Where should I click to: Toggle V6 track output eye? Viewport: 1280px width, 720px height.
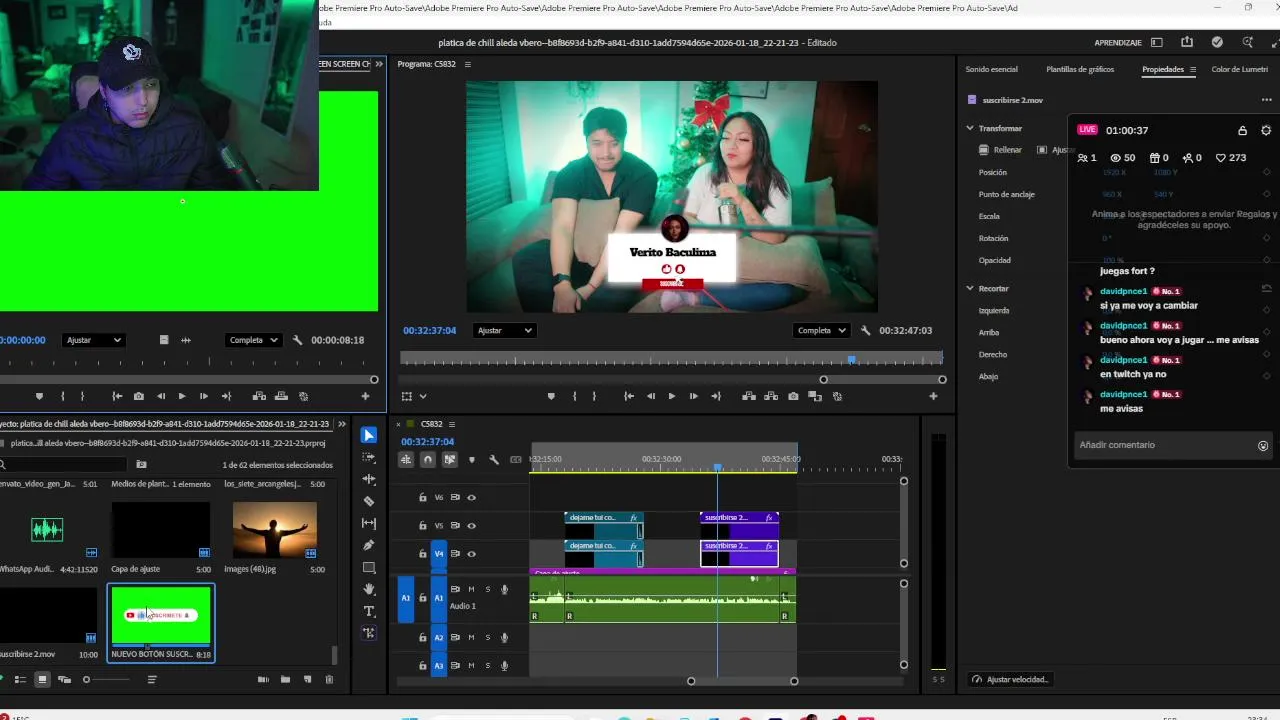pyautogui.click(x=472, y=497)
